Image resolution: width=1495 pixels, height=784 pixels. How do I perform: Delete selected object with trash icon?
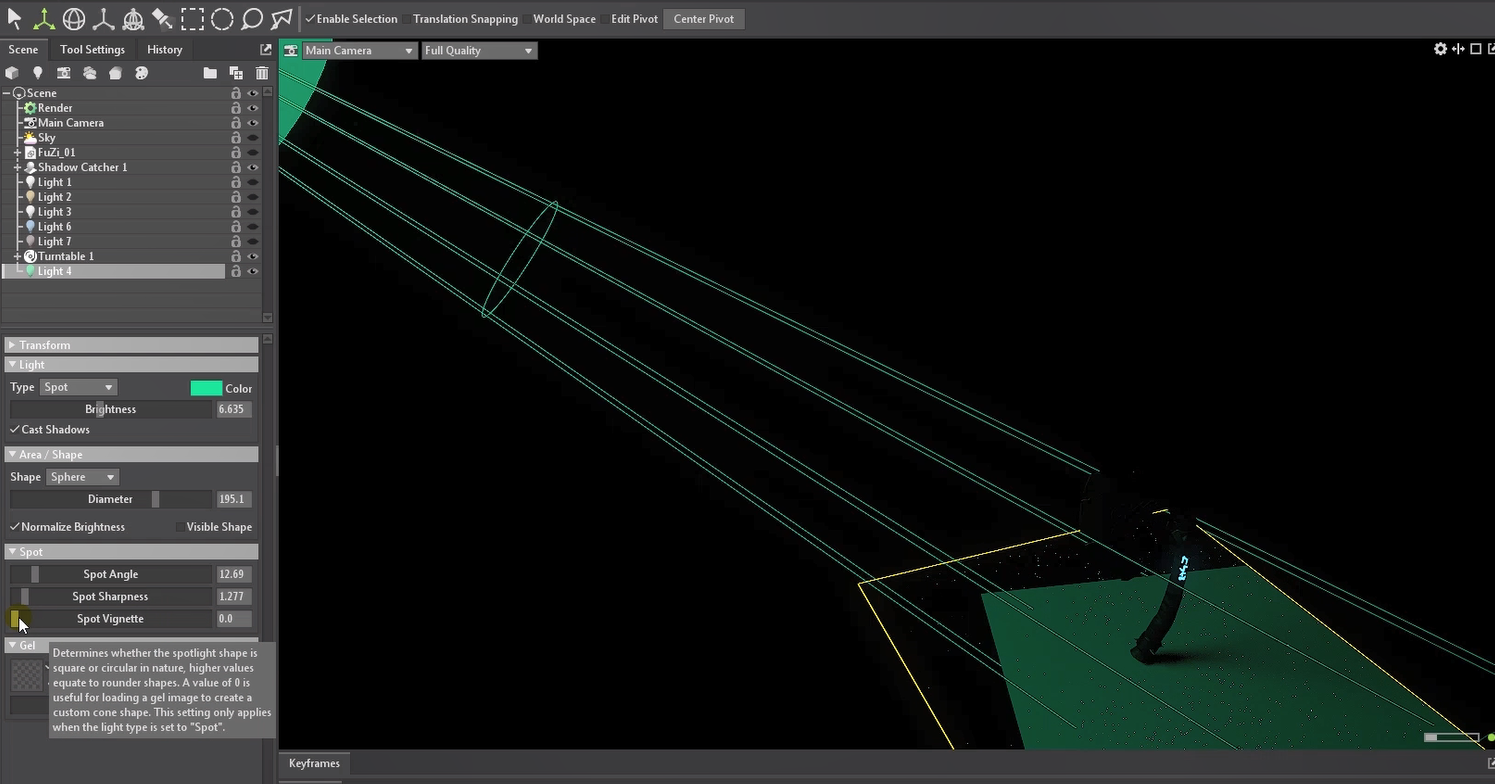(x=262, y=73)
